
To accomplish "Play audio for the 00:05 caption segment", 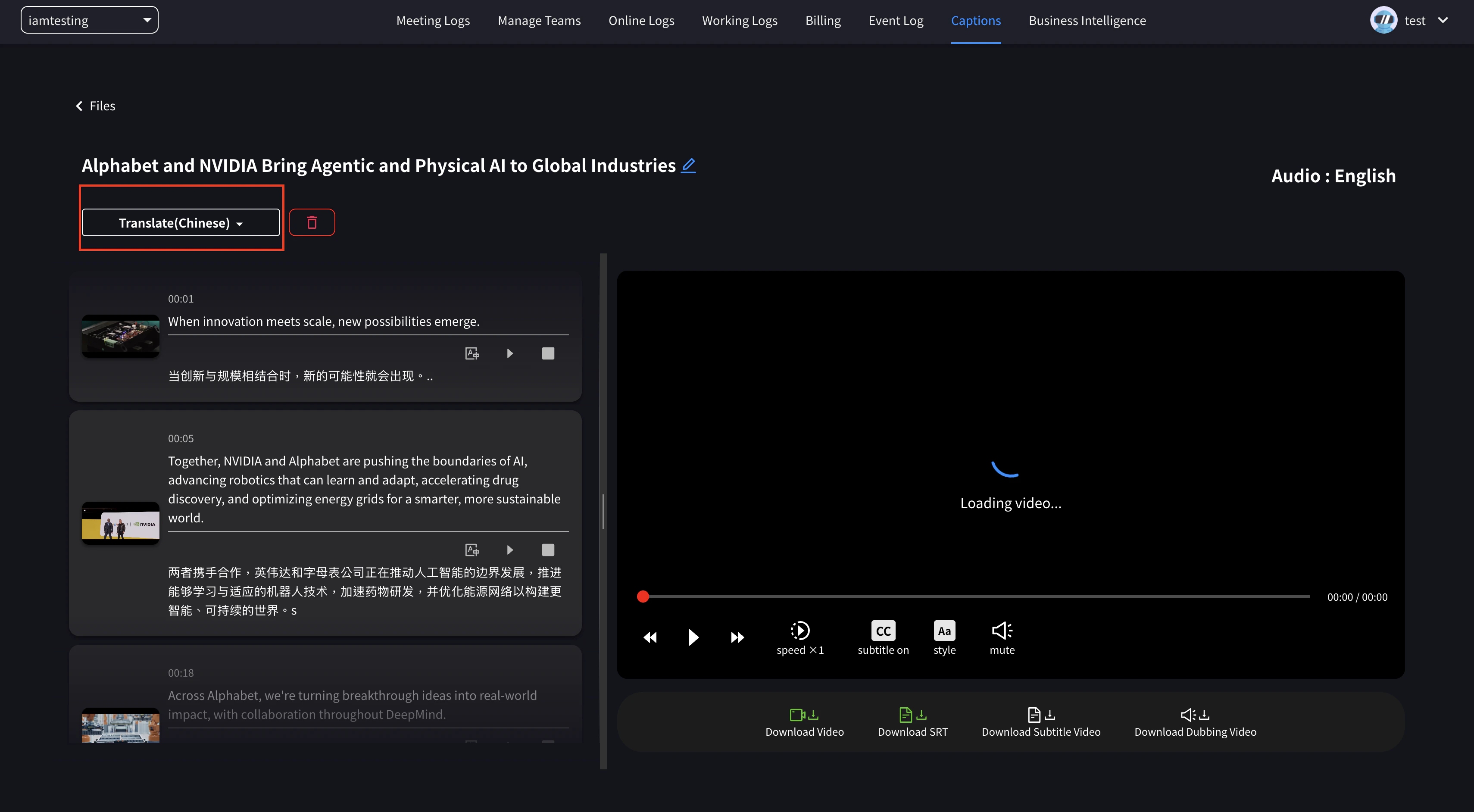I will 510,550.
